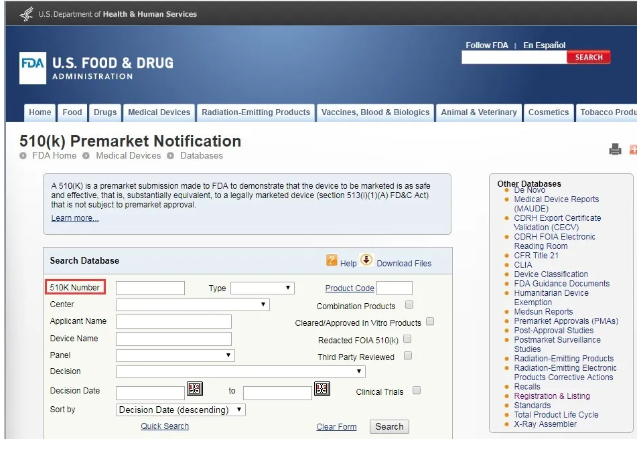Click the Download Files arrow icon

click(366, 259)
